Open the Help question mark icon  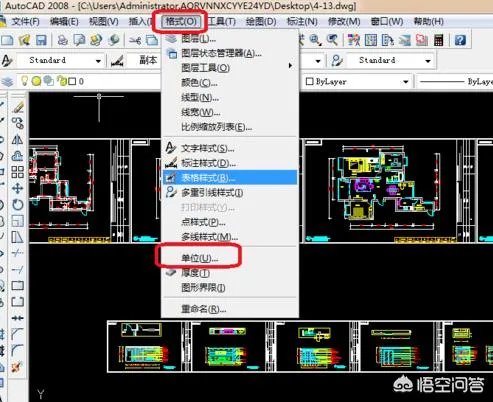[460, 40]
